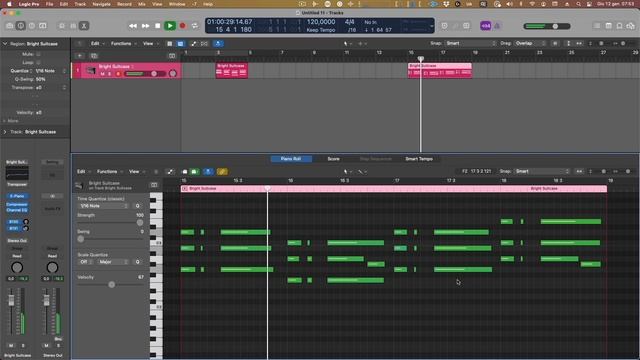Screen dimensions: 640x360
Task: Tick the region Mute checkbox
Action: (38, 54)
